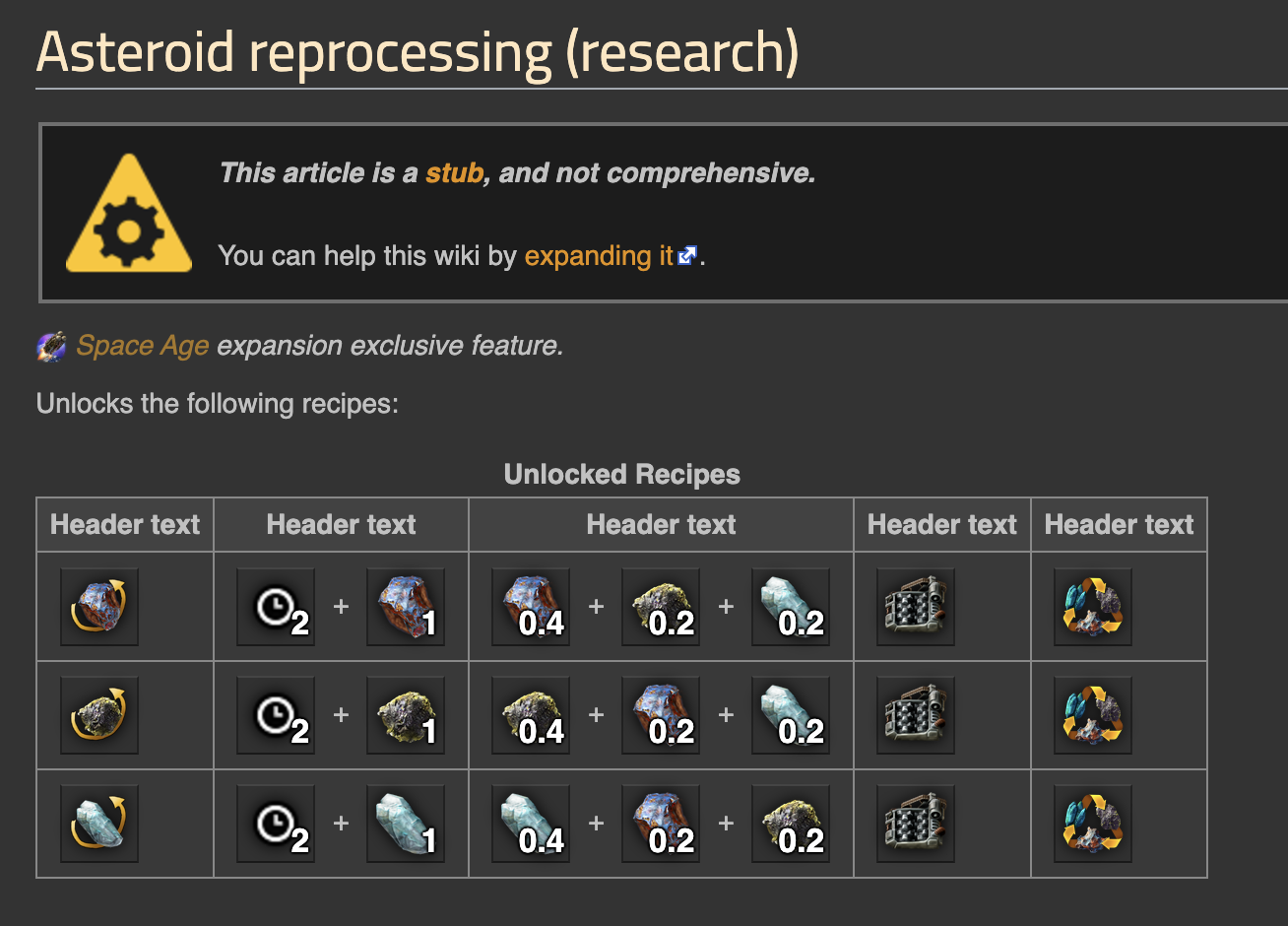Click the Space Age rocket icon

click(52, 347)
